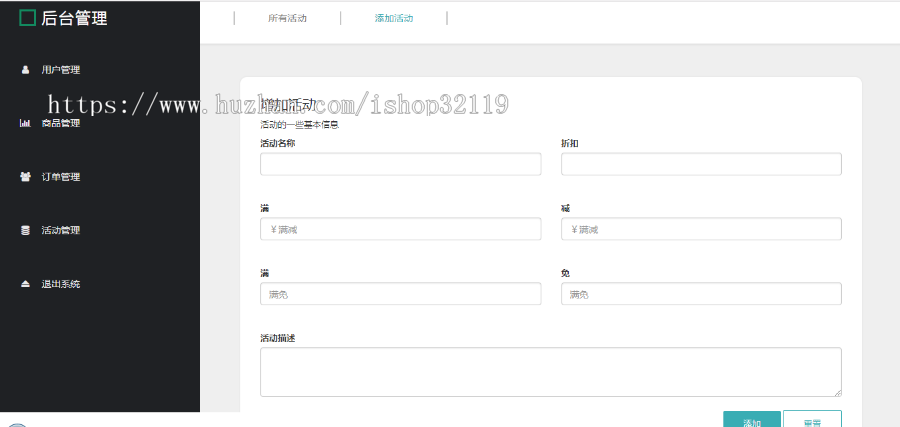Switch to the 所有活动 tab
900x427 pixels.
coord(287,18)
